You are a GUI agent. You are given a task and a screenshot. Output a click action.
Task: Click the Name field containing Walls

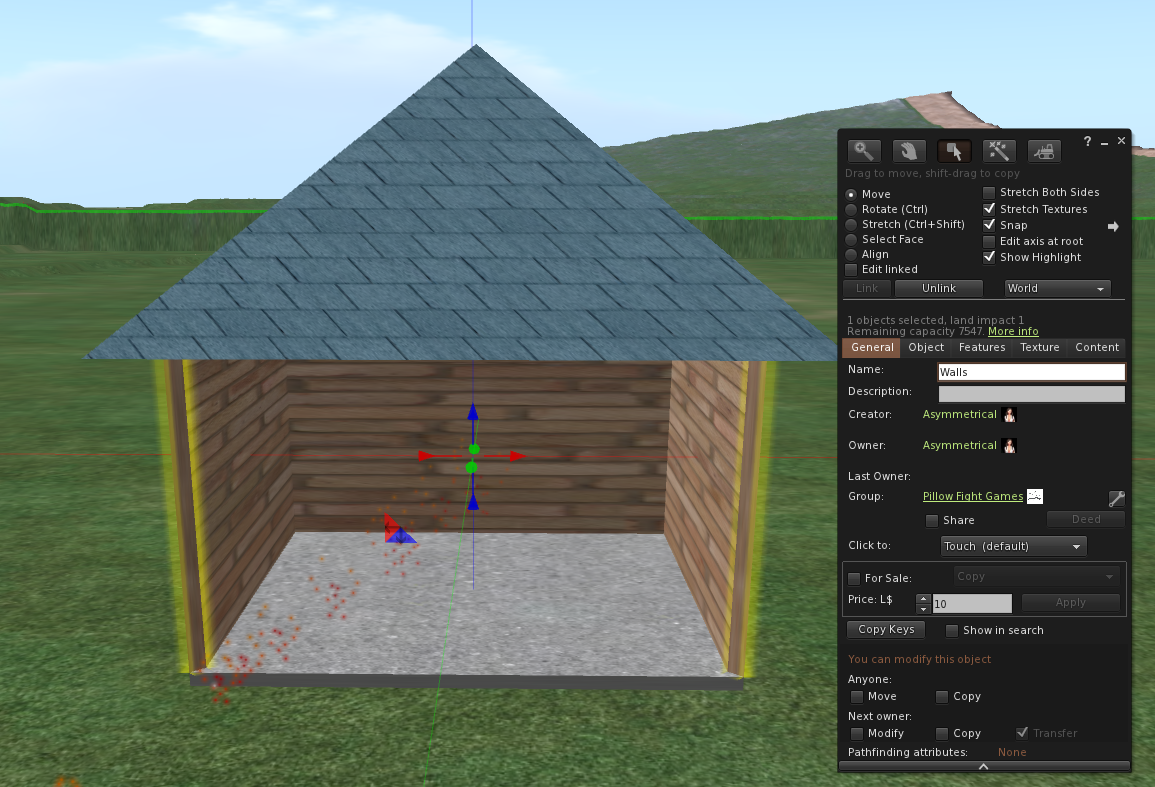(1031, 372)
